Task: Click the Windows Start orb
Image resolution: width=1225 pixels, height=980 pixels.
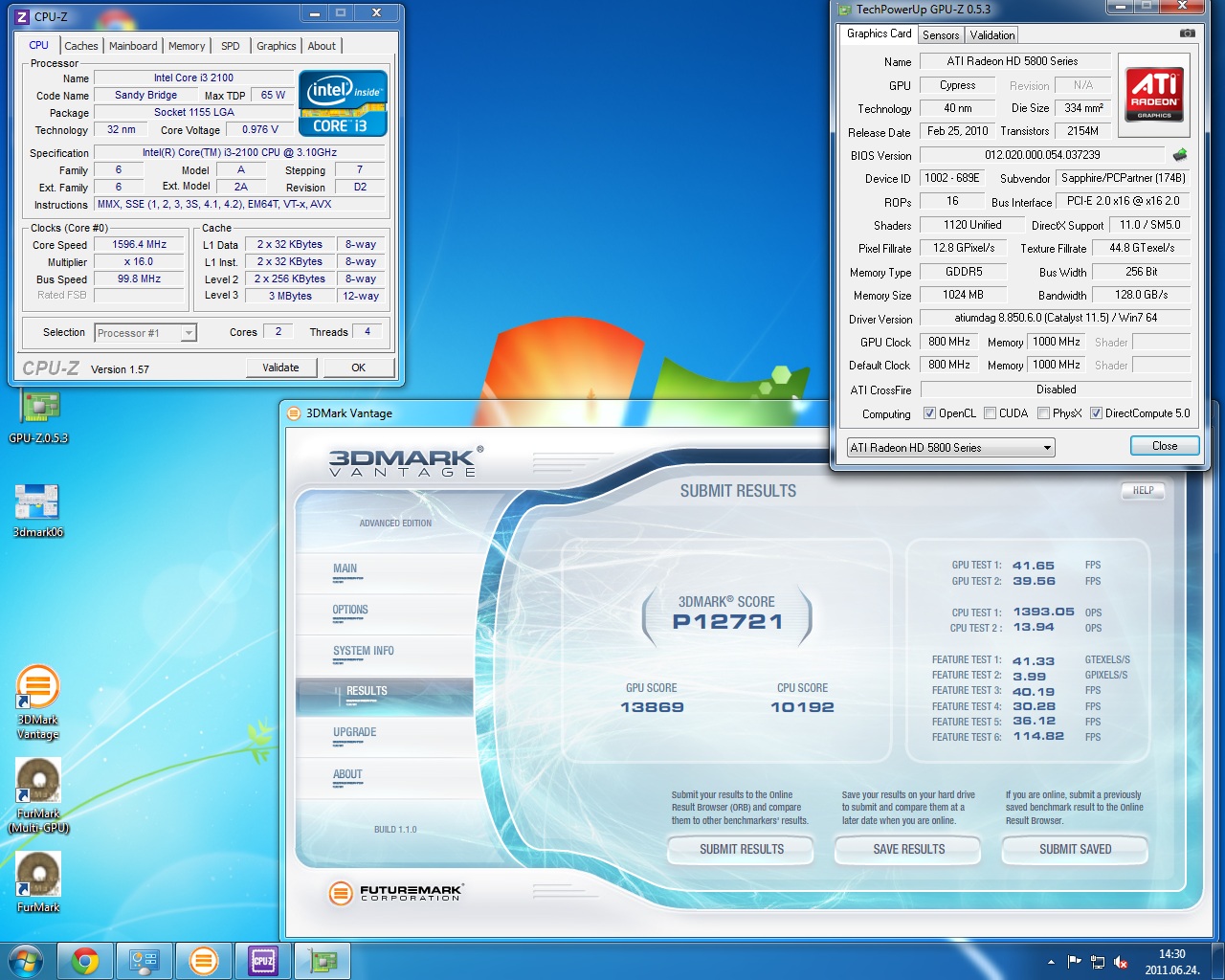Action: (26, 961)
